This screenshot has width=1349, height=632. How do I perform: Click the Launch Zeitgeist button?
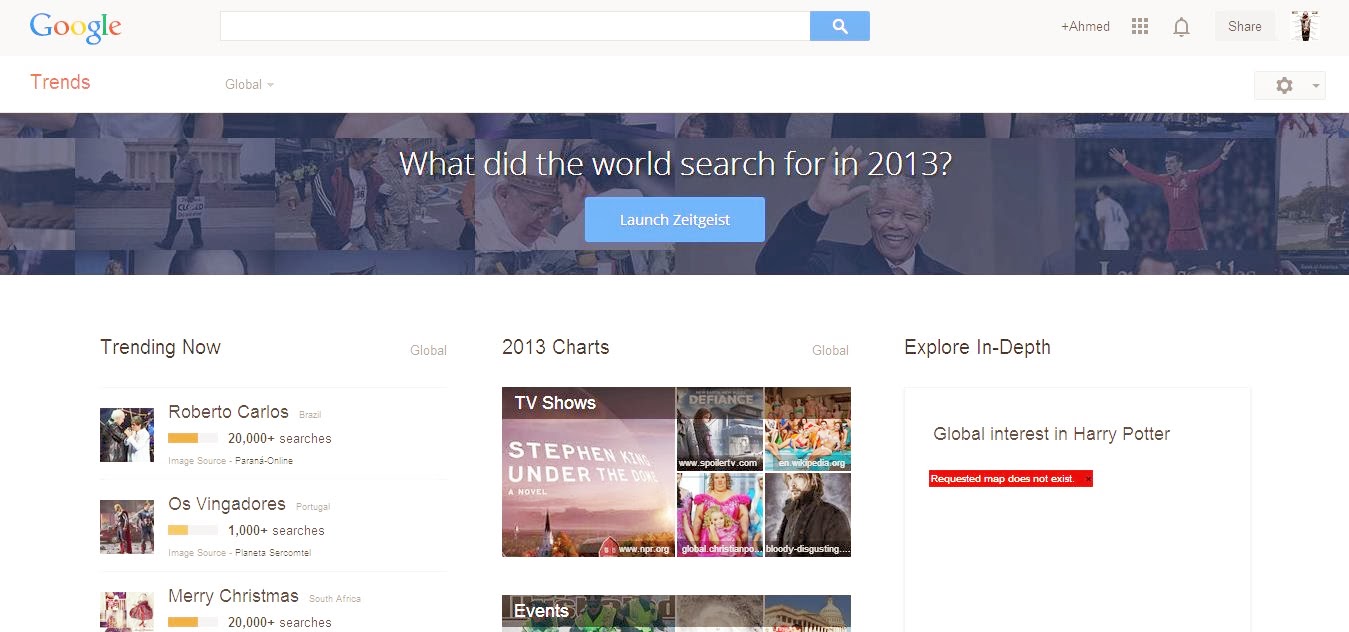(x=675, y=220)
